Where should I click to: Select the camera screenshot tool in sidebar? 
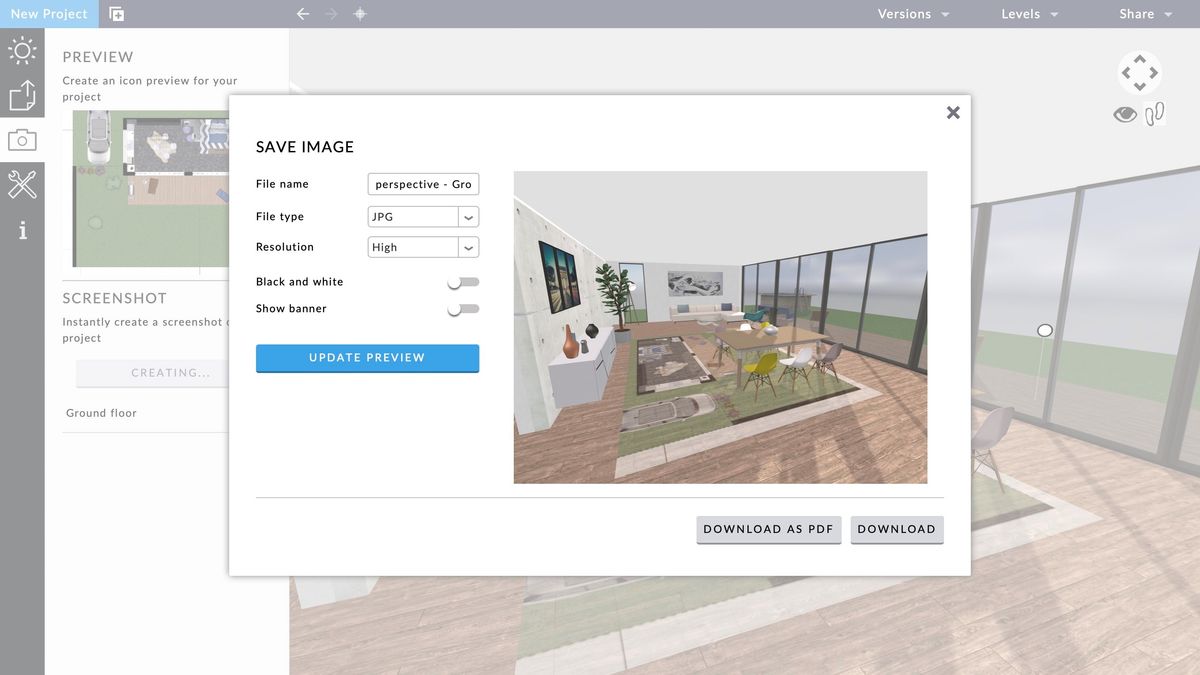click(22, 139)
